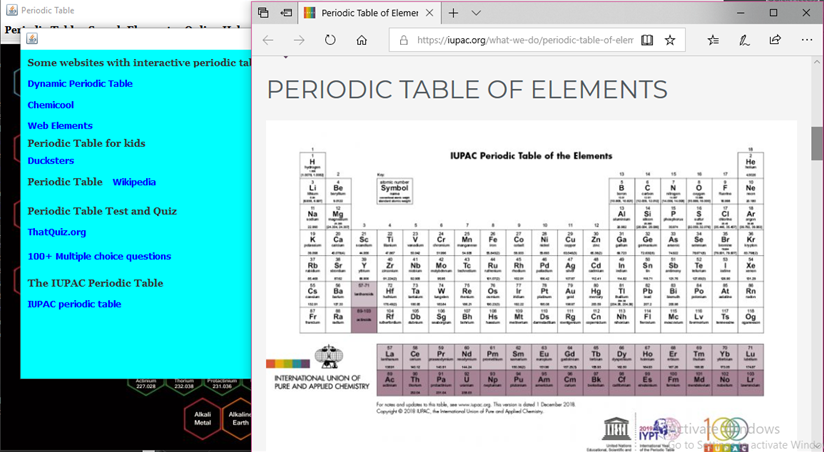This screenshot has height=452, width=824.
Task: Click the Thorium 232.038 hexagon element
Action: 184,387
